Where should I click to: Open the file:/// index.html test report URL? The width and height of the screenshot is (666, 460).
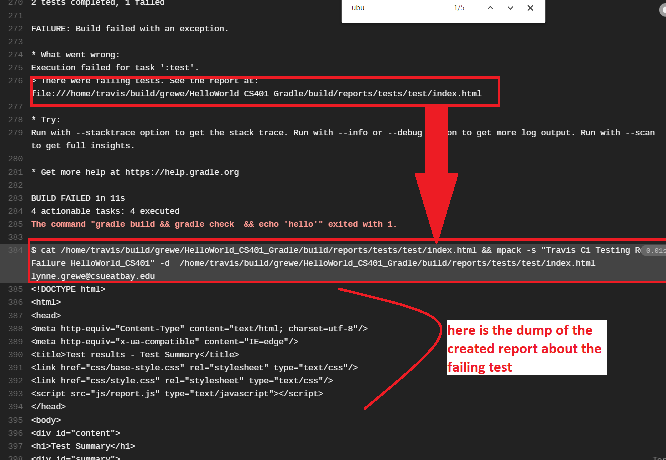(256, 93)
